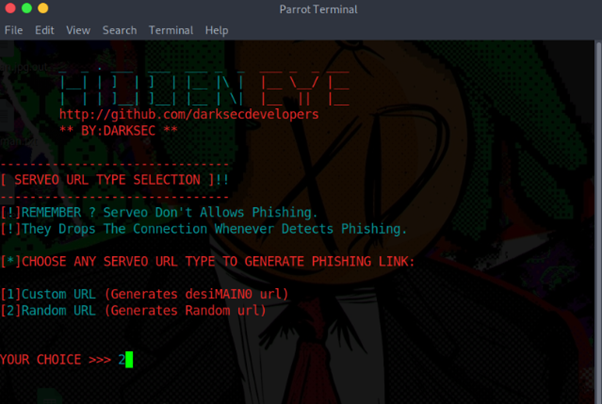The width and height of the screenshot is (602, 404).
Task: Open the Edit menu
Action: tap(45, 30)
